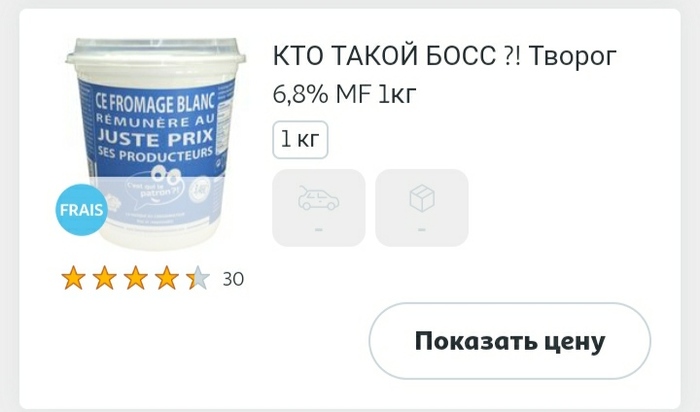Select the 1 кг size option chip

(300, 140)
